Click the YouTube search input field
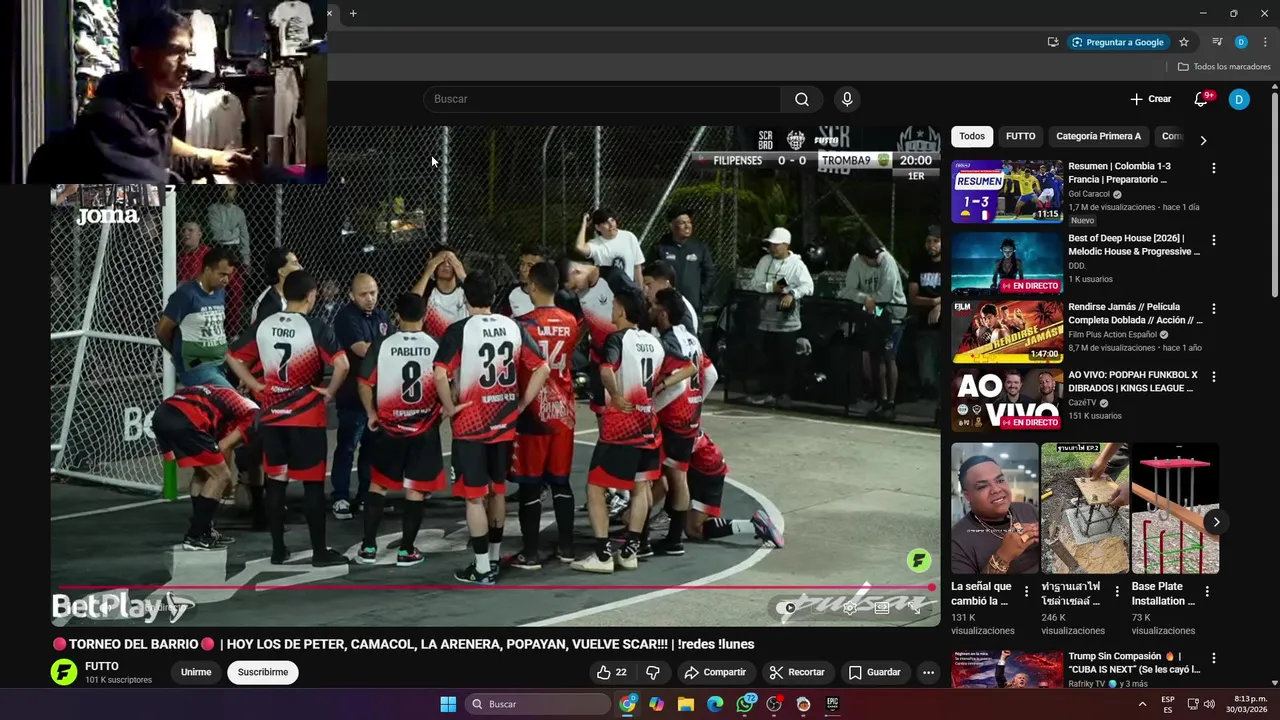Viewport: 1280px width, 720px height. point(602,99)
